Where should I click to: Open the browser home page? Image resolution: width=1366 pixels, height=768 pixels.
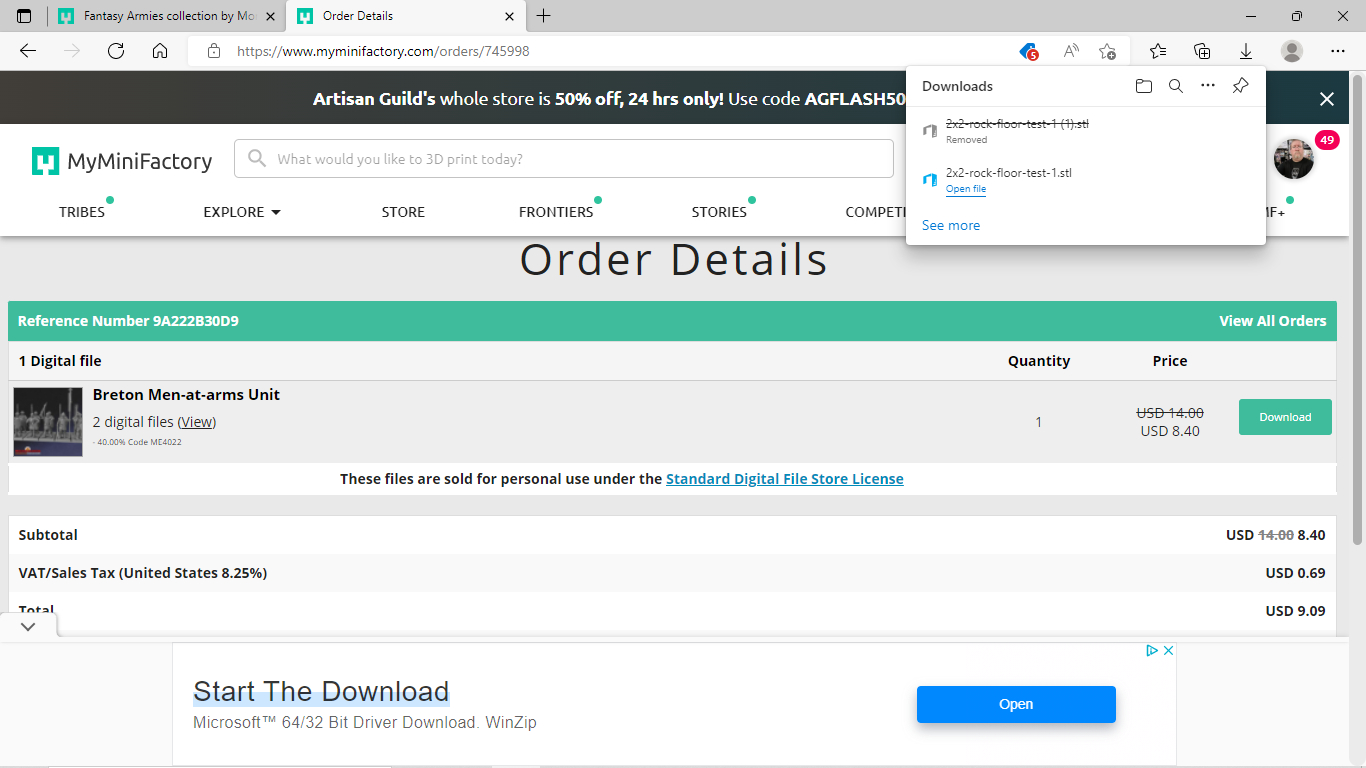coord(160,51)
